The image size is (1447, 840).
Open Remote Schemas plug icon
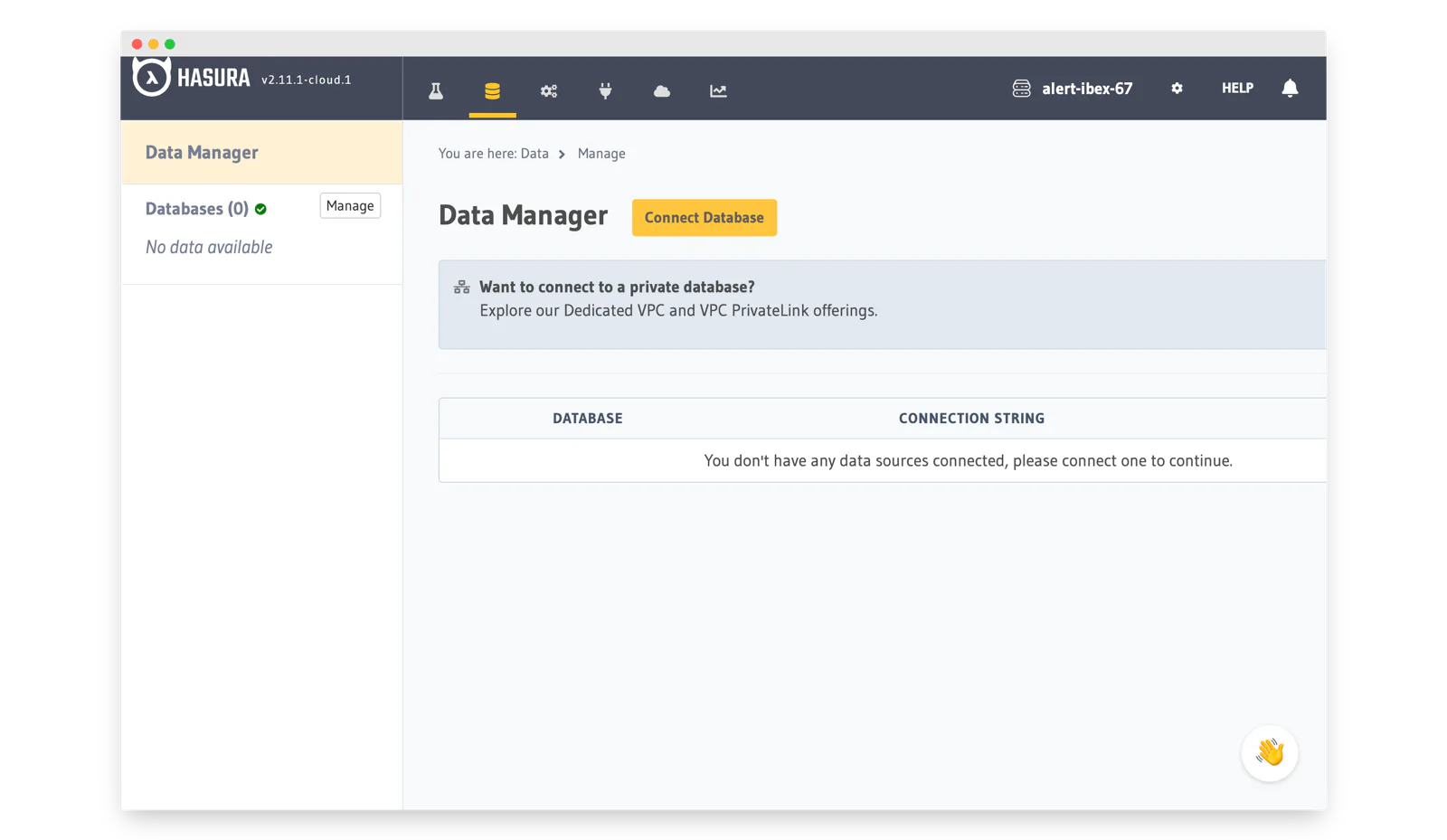pos(605,90)
